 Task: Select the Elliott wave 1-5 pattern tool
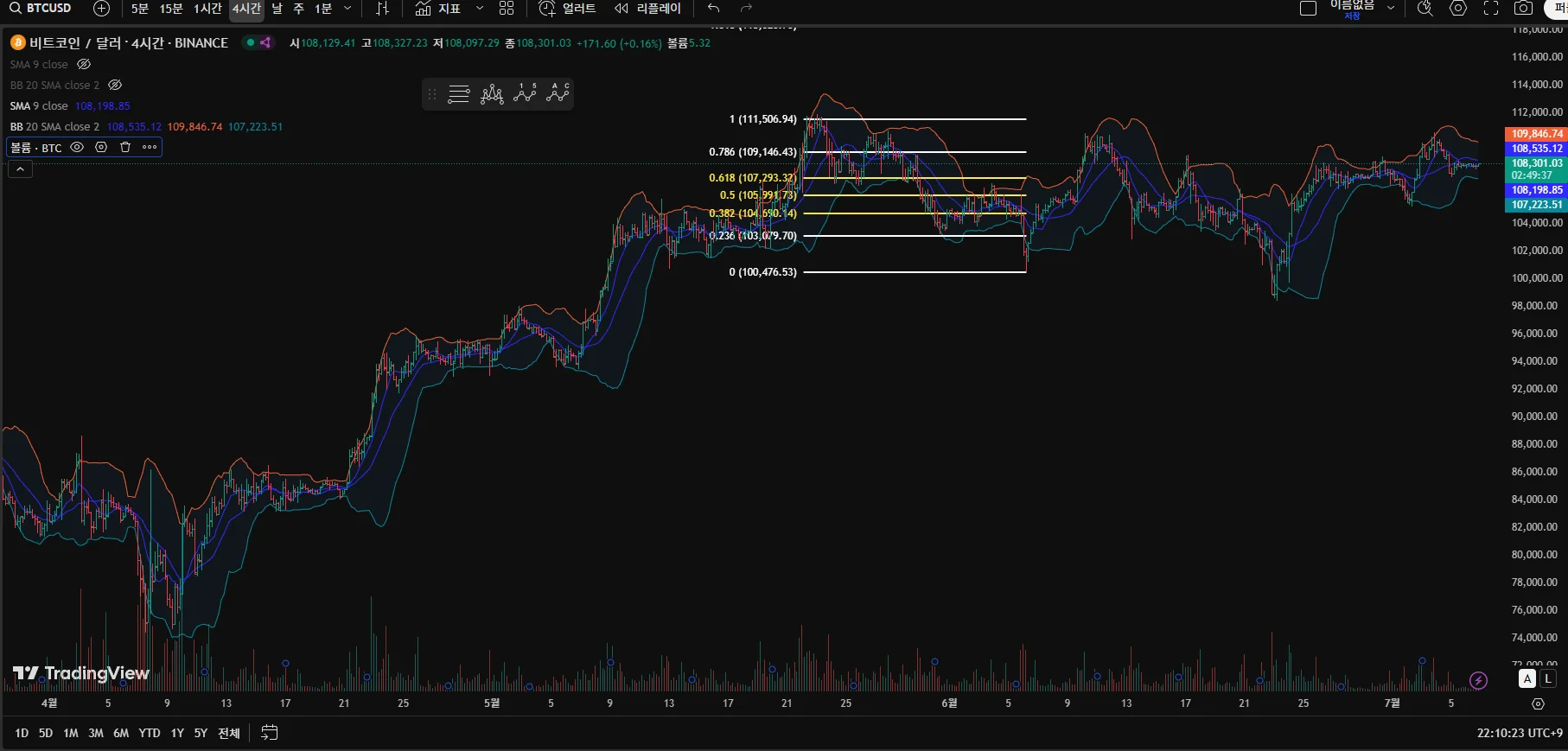pos(525,93)
